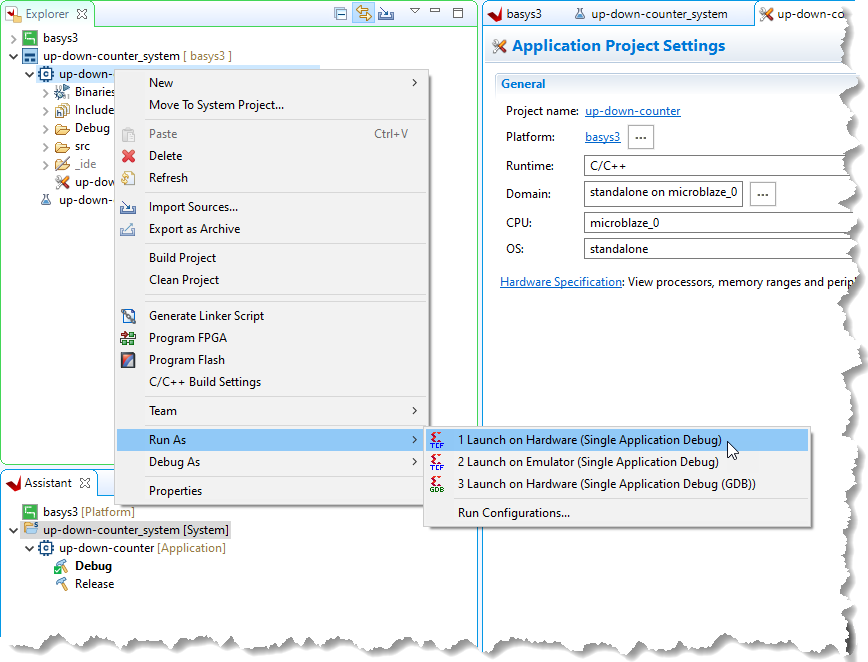The image size is (868, 662).
Task: Click the Debug build hammer icon in Assistant
Action: pos(61,566)
